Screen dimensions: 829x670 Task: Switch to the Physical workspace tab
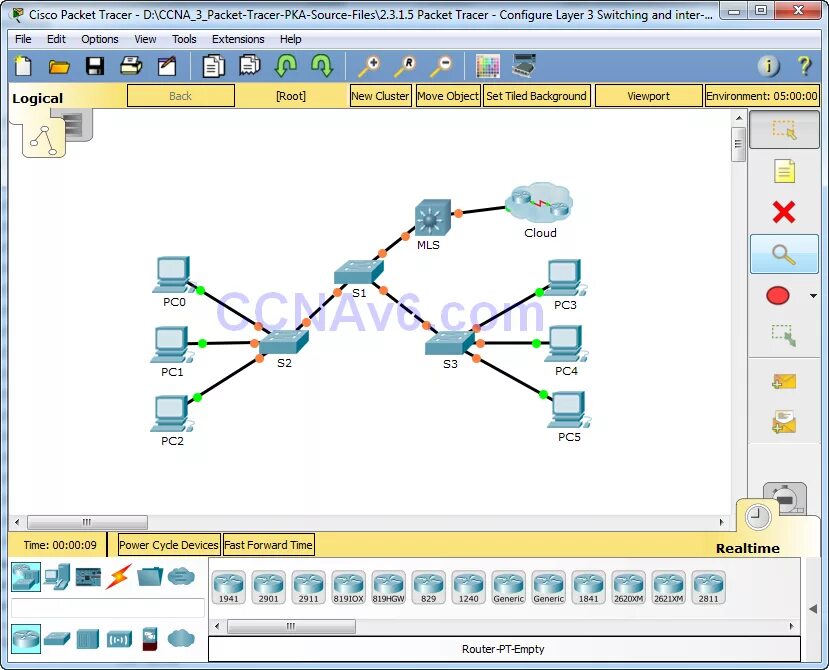click(x=78, y=125)
